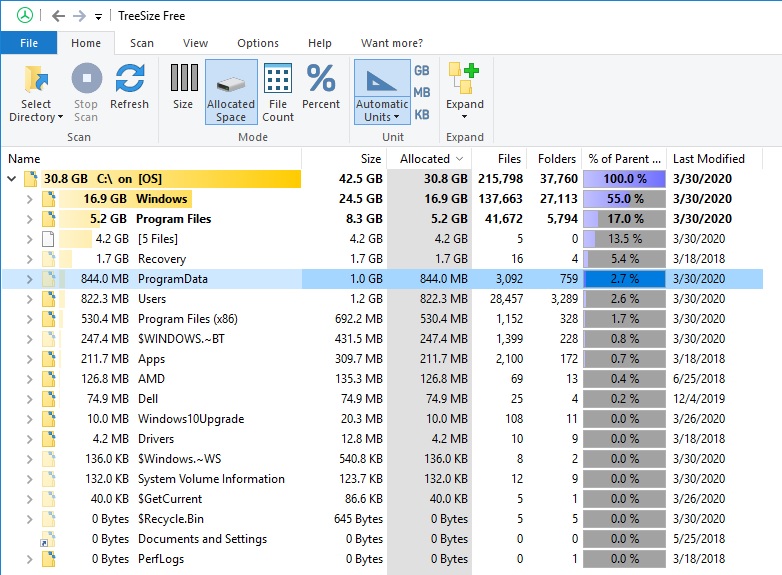Click 12/4/2019 date in Dell row
This screenshot has height=575, width=782.
coord(699,398)
